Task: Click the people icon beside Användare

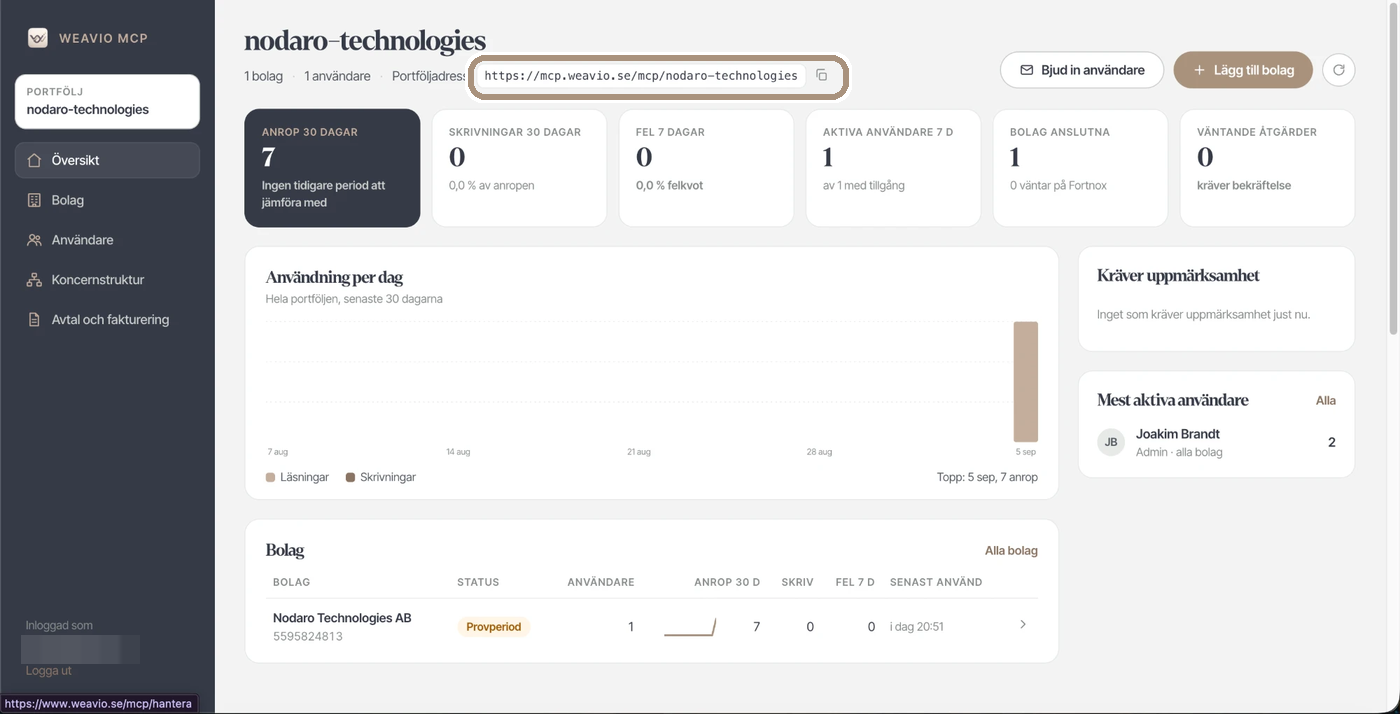Action: [x=34, y=240]
